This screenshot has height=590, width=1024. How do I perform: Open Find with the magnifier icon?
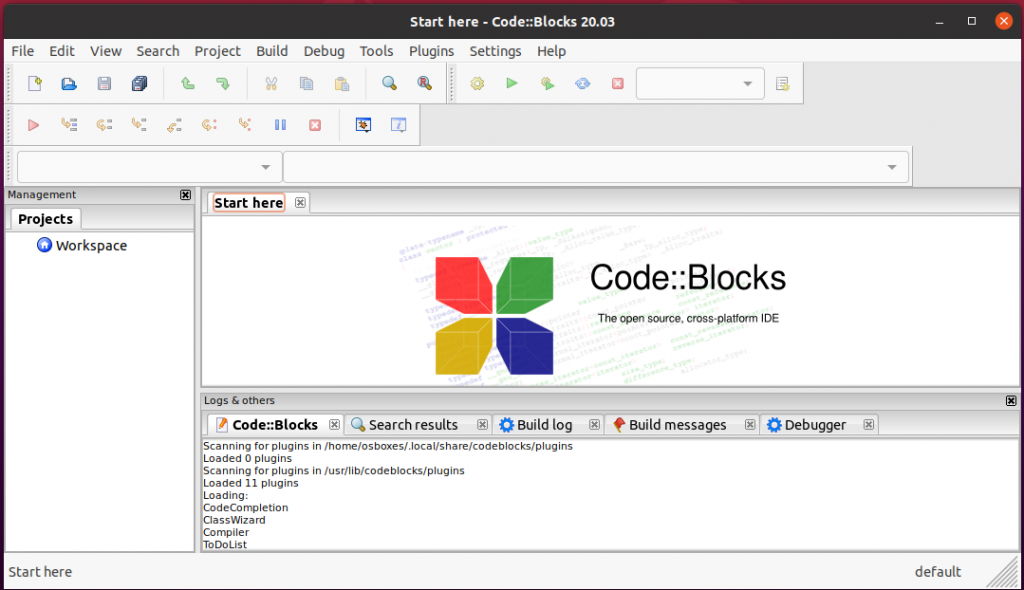coord(389,84)
